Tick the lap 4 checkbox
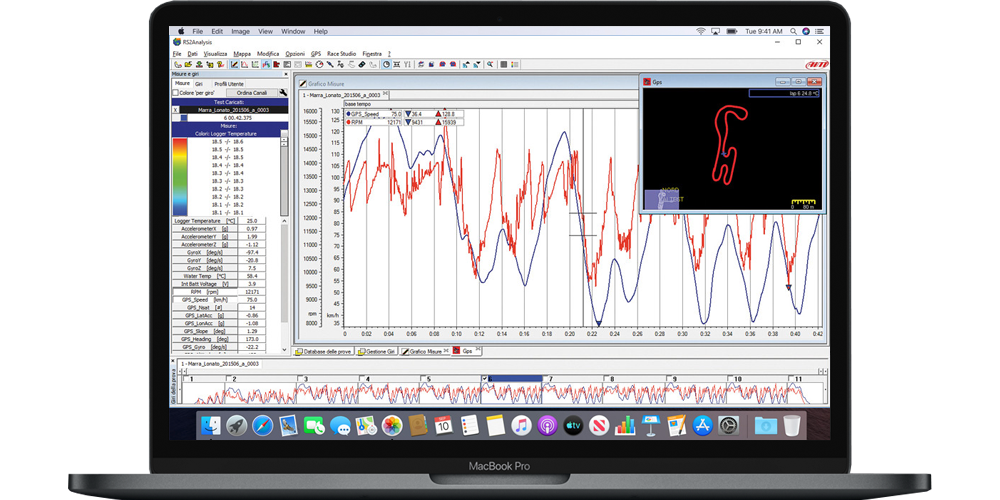 point(362,378)
